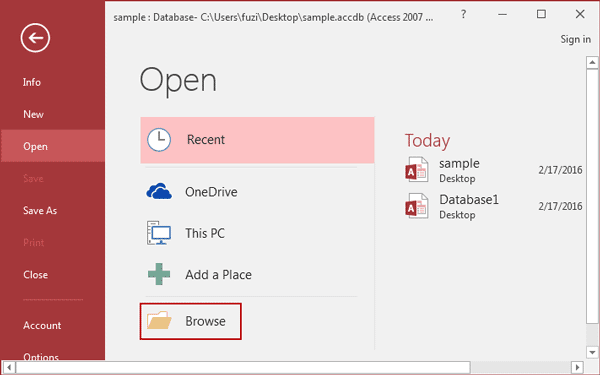This screenshot has height=375, width=600.
Task: Close the Access window with X
Action: coord(580,14)
